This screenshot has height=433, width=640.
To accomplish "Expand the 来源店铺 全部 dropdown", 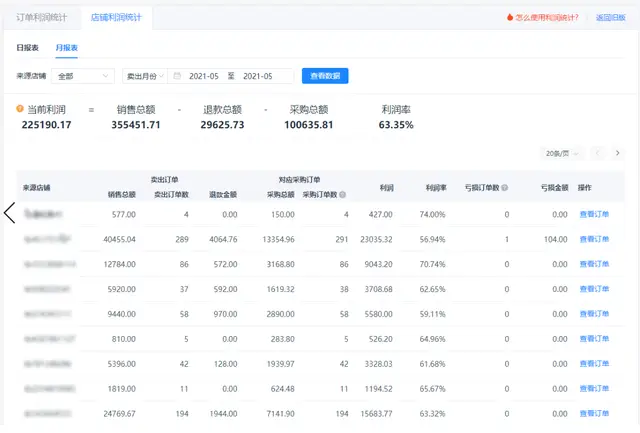I will (83, 76).
